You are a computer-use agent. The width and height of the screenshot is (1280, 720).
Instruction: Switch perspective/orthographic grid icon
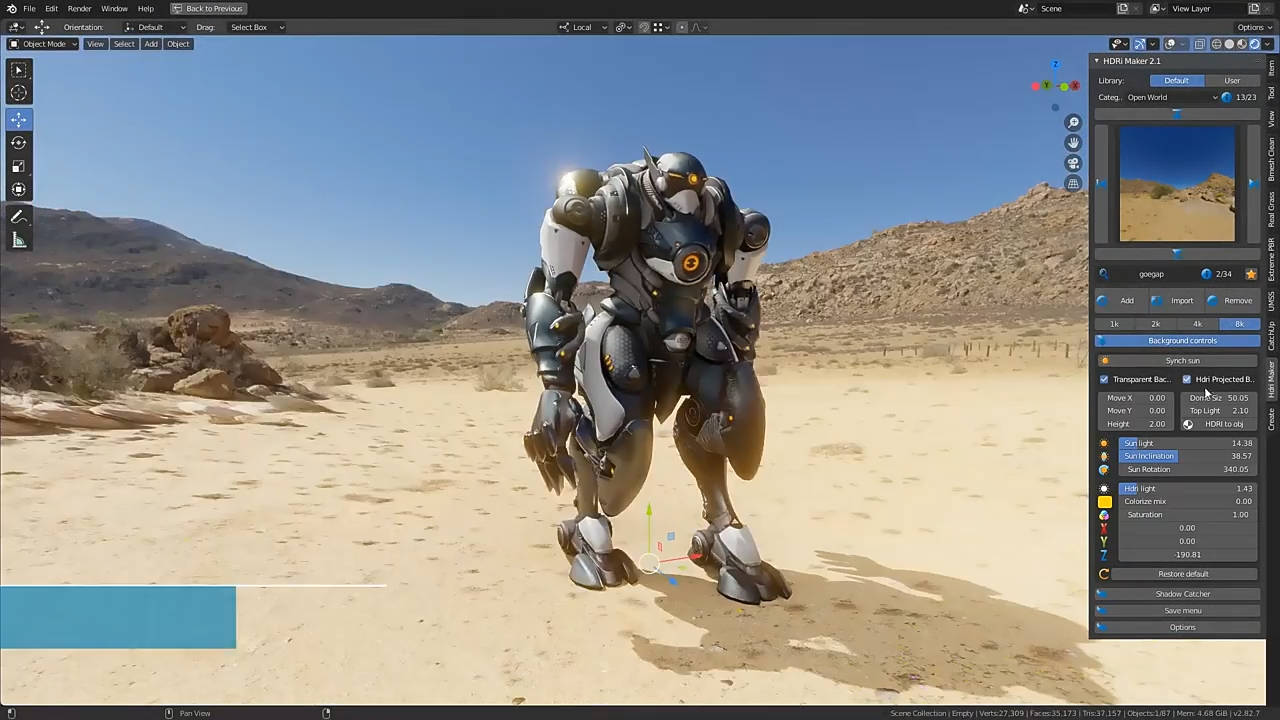tap(1073, 183)
